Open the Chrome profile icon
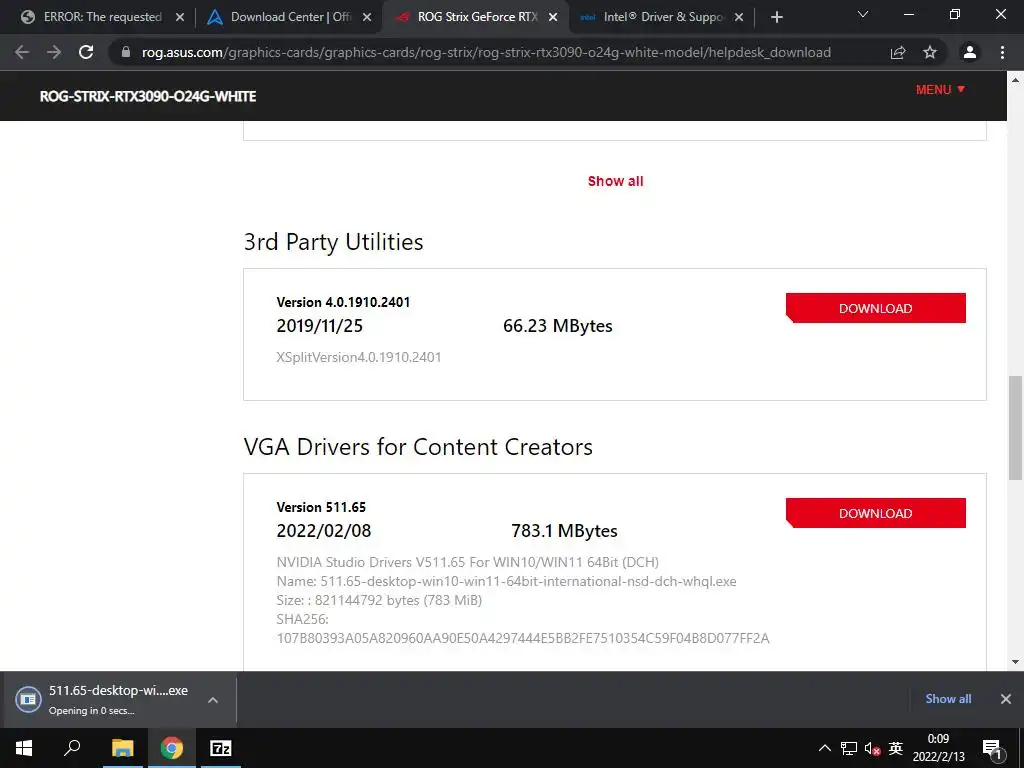The width and height of the screenshot is (1024, 768). 970,52
